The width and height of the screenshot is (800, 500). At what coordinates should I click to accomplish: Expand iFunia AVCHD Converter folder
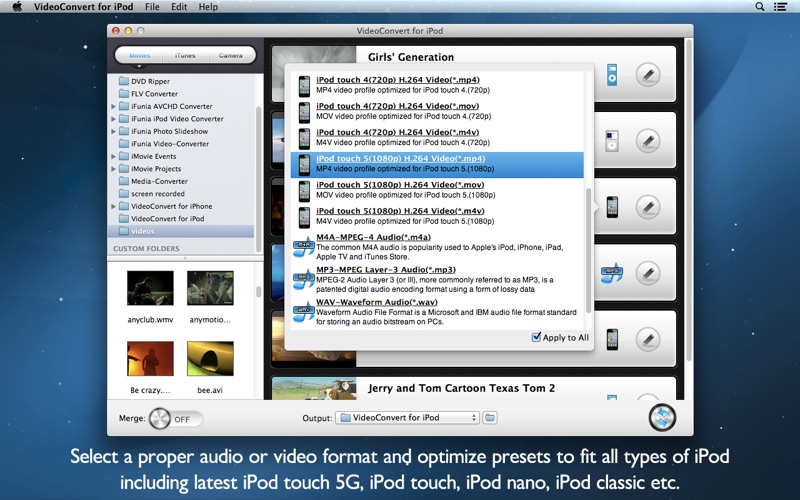click(x=113, y=106)
